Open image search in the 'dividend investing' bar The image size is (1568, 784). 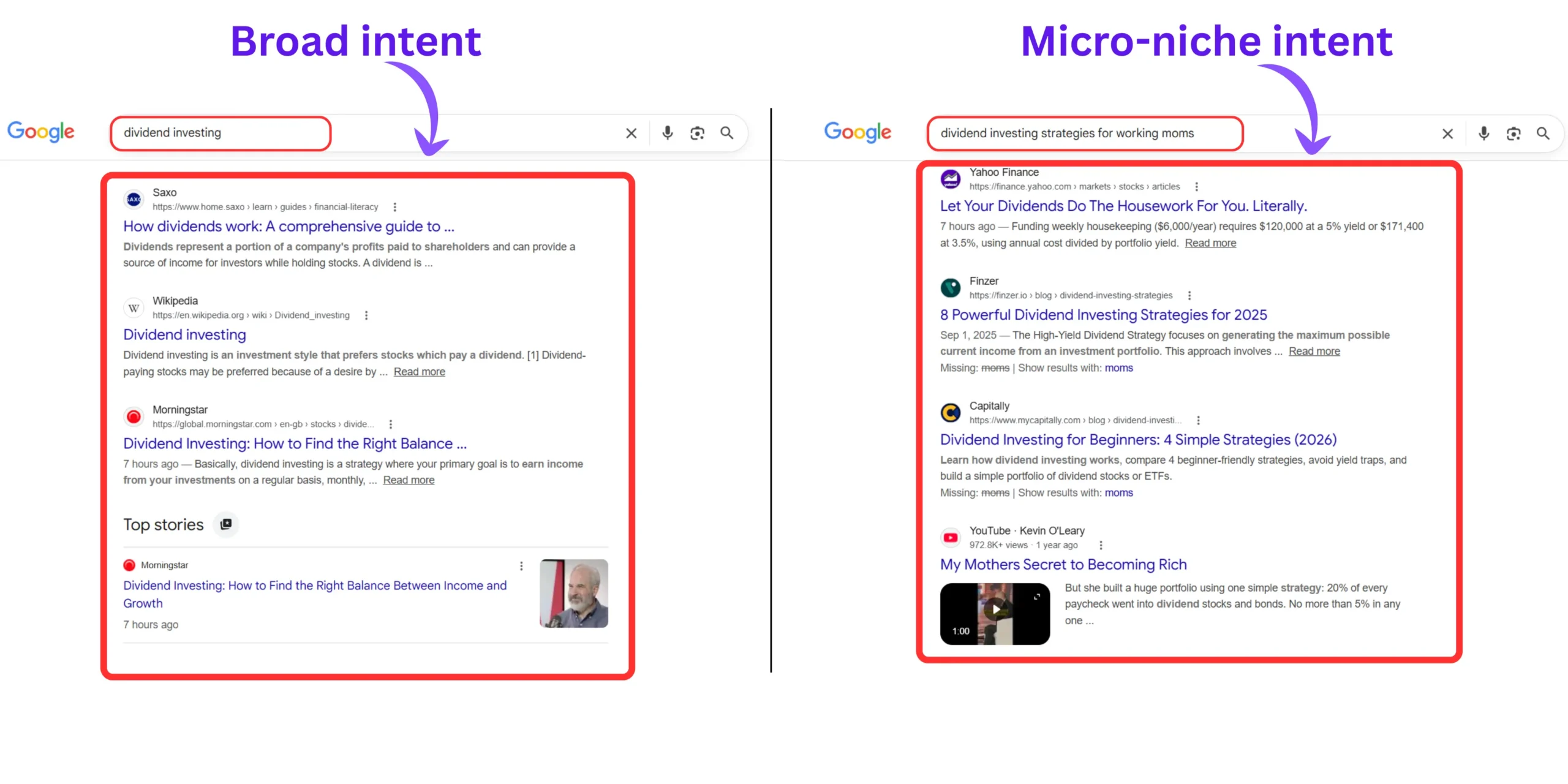point(697,133)
